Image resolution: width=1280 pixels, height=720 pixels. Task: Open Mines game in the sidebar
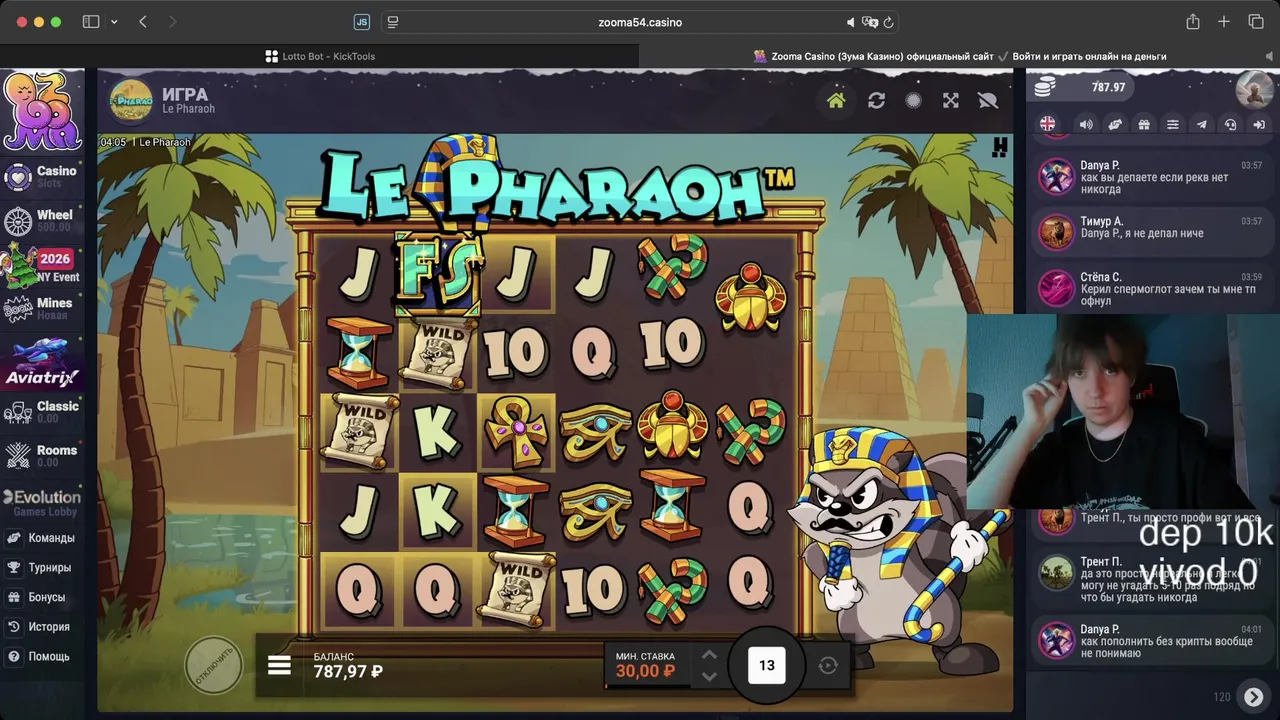(x=42, y=308)
